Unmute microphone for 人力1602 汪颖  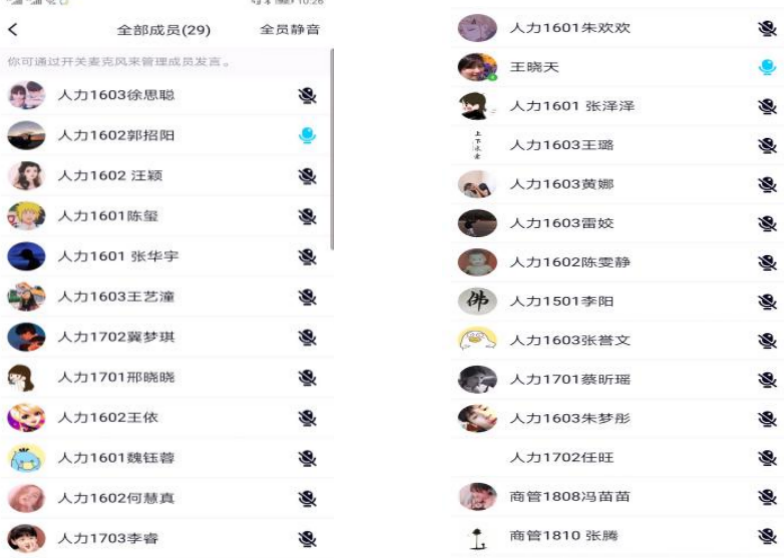[x=308, y=176]
